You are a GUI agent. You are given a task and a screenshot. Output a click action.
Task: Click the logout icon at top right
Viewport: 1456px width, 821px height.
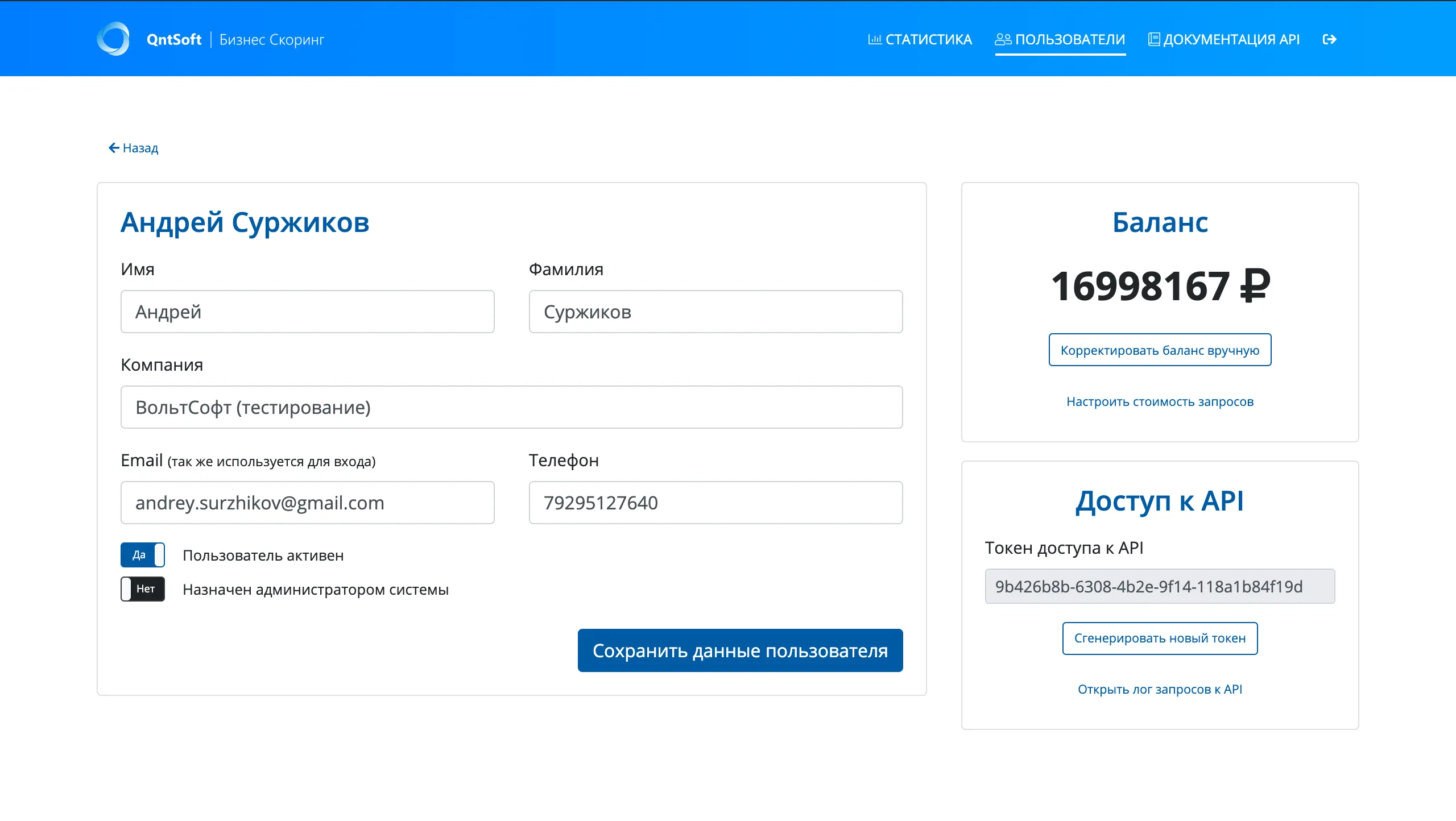click(1330, 39)
